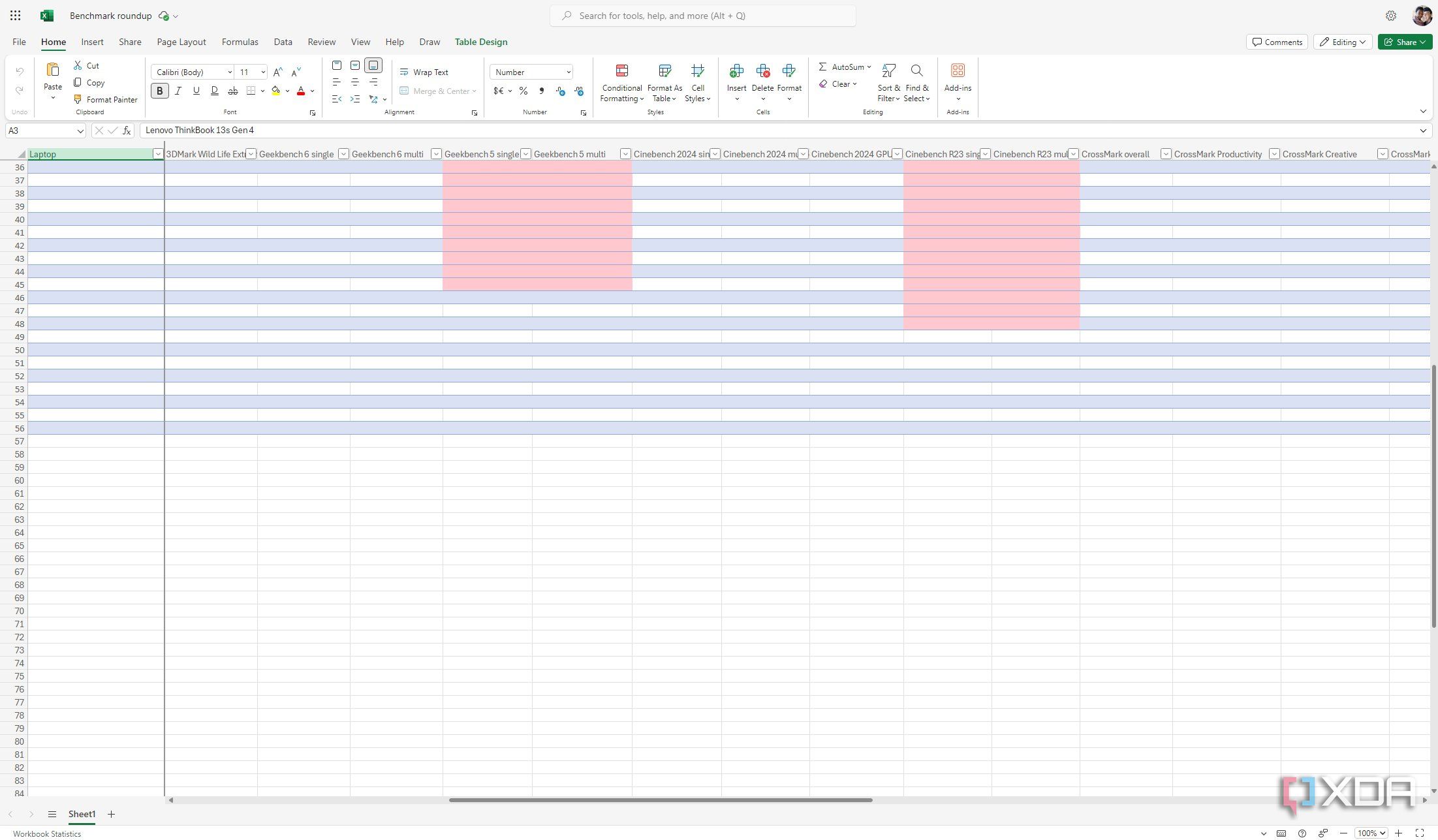Apply strikethrough formatting
This screenshot has height=840, width=1438.
coord(233,91)
